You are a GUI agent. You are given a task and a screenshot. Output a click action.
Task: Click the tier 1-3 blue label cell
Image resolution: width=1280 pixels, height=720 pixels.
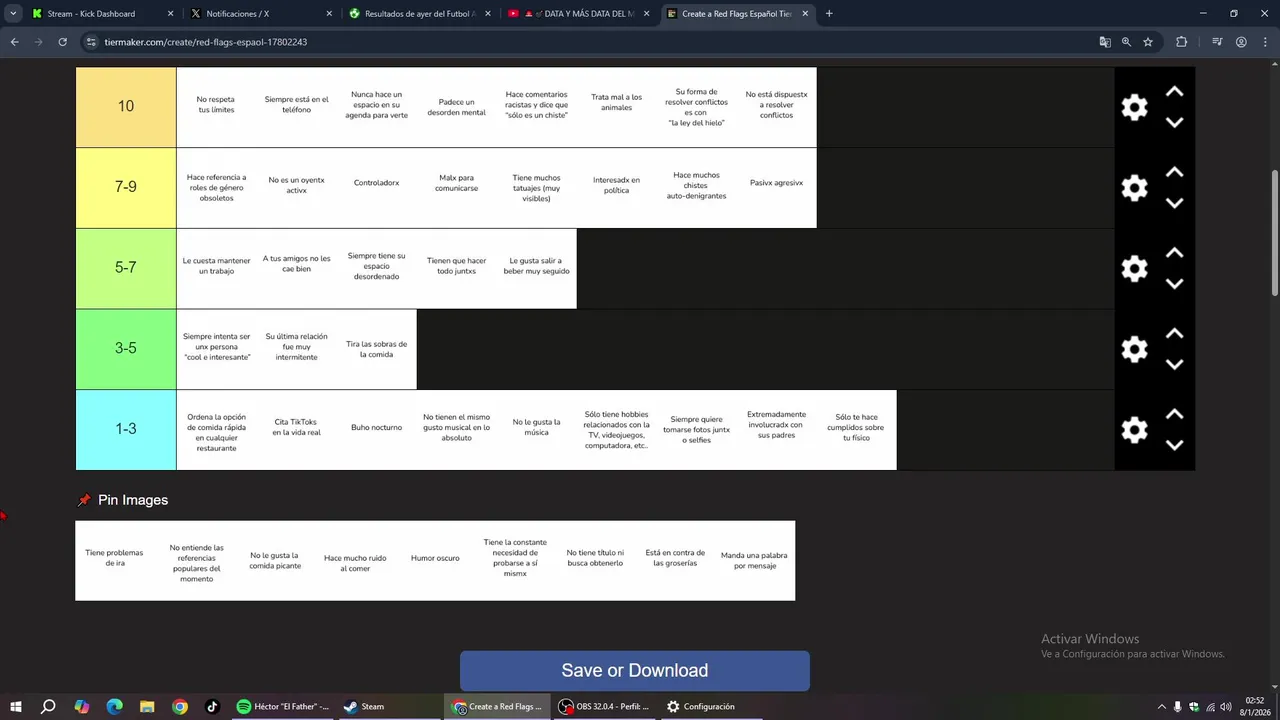(126, 430)
